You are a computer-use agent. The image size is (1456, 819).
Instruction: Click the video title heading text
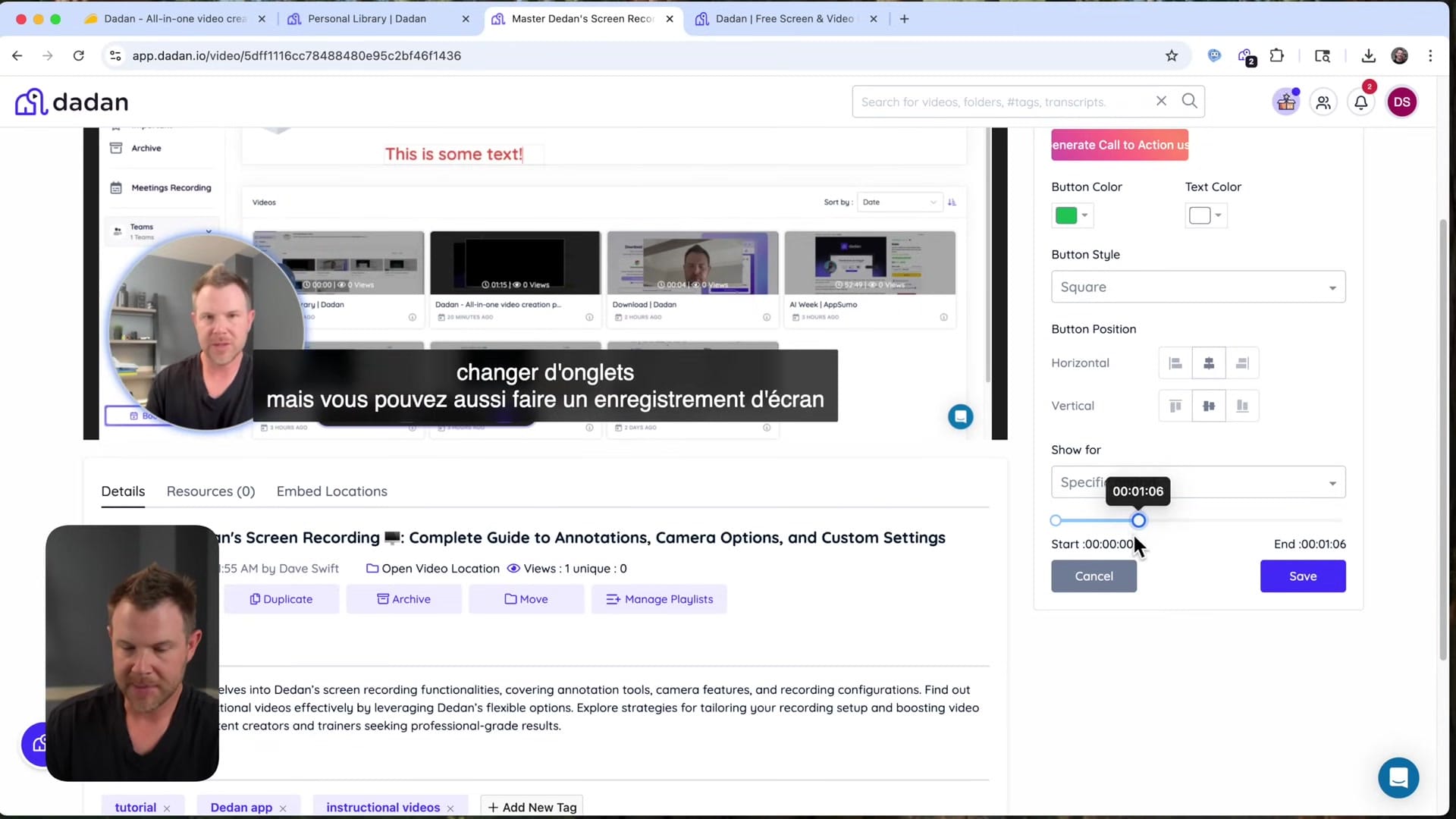click(x=581, y=538)
